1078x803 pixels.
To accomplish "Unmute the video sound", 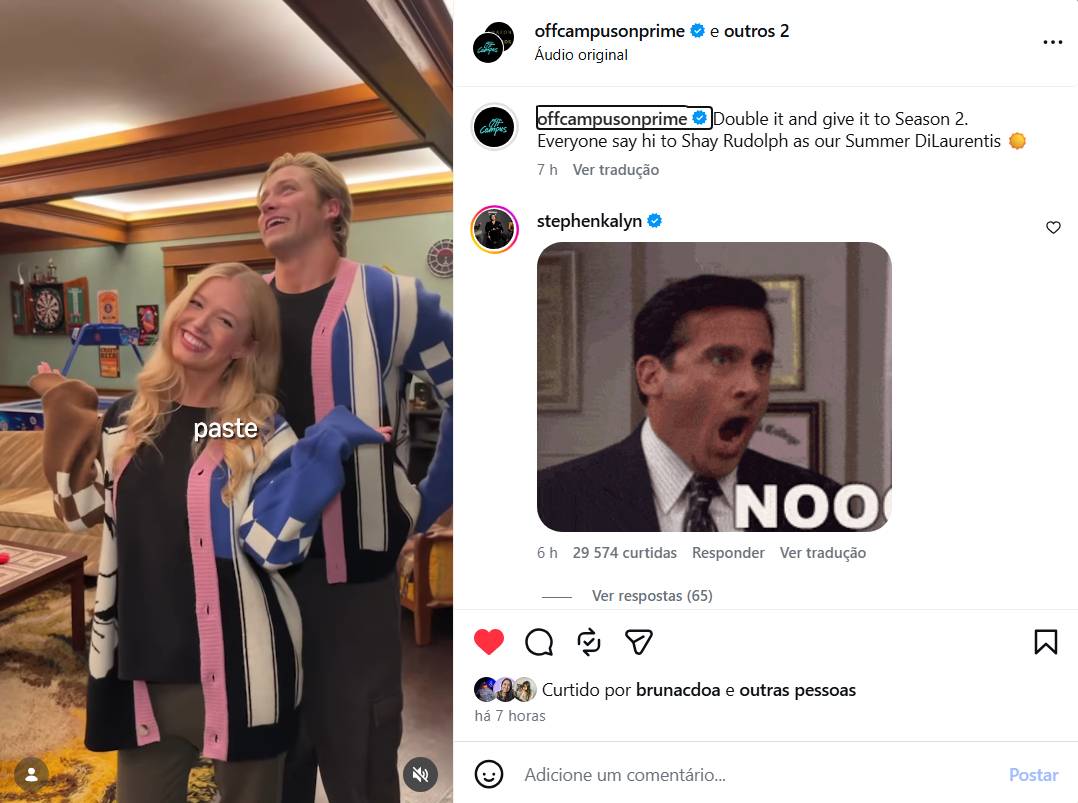I will (x=420, y=774).
